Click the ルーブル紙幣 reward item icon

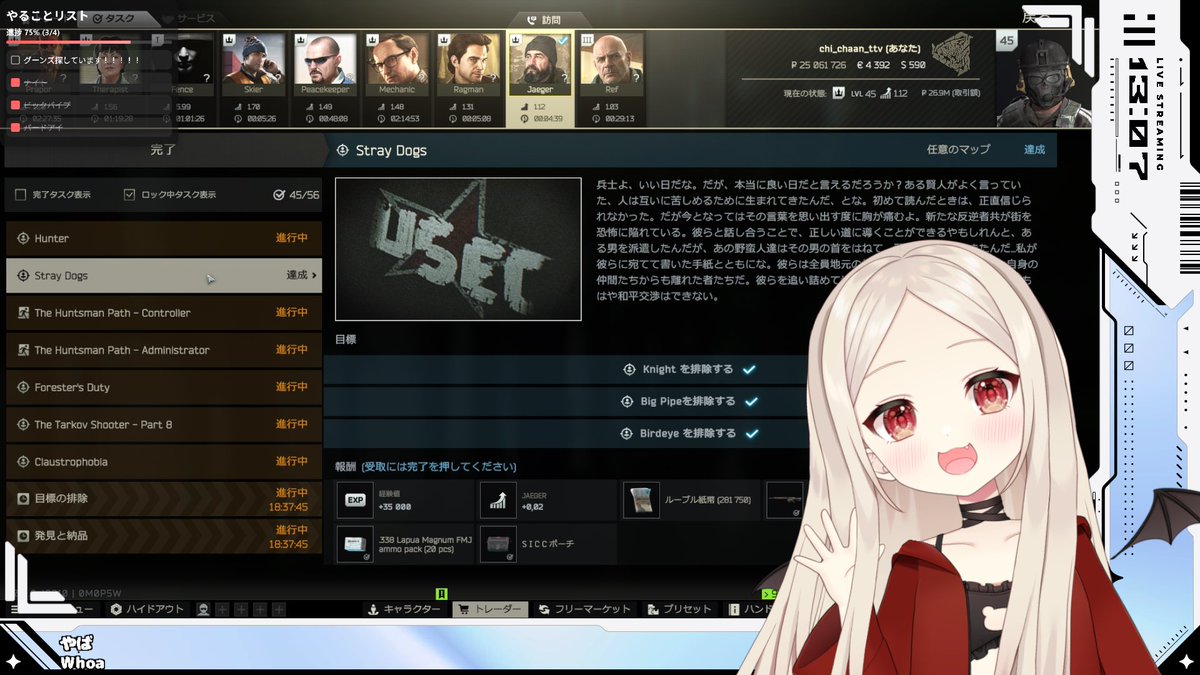641,500
